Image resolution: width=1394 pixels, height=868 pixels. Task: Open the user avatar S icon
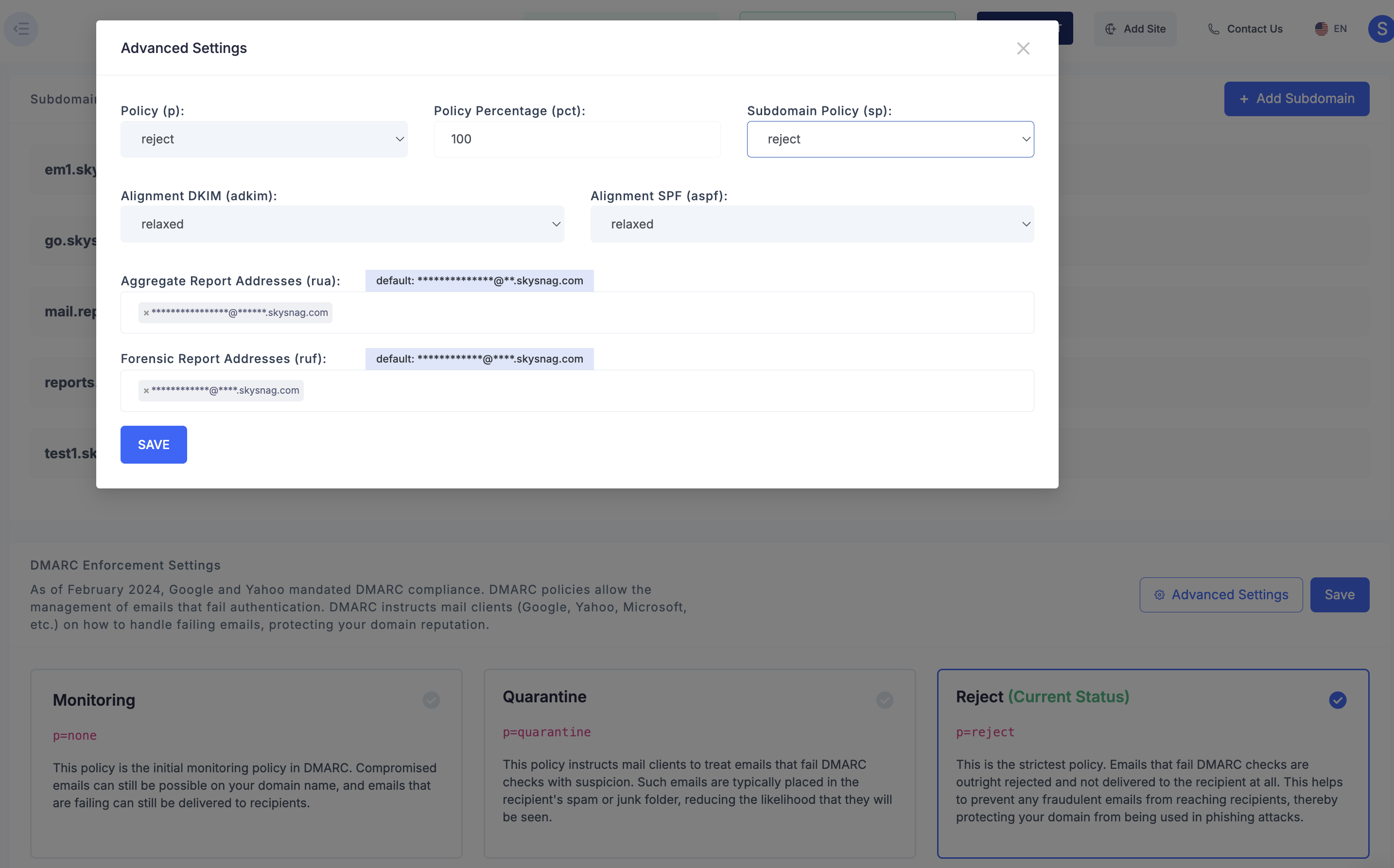(x=1381, y=29)
